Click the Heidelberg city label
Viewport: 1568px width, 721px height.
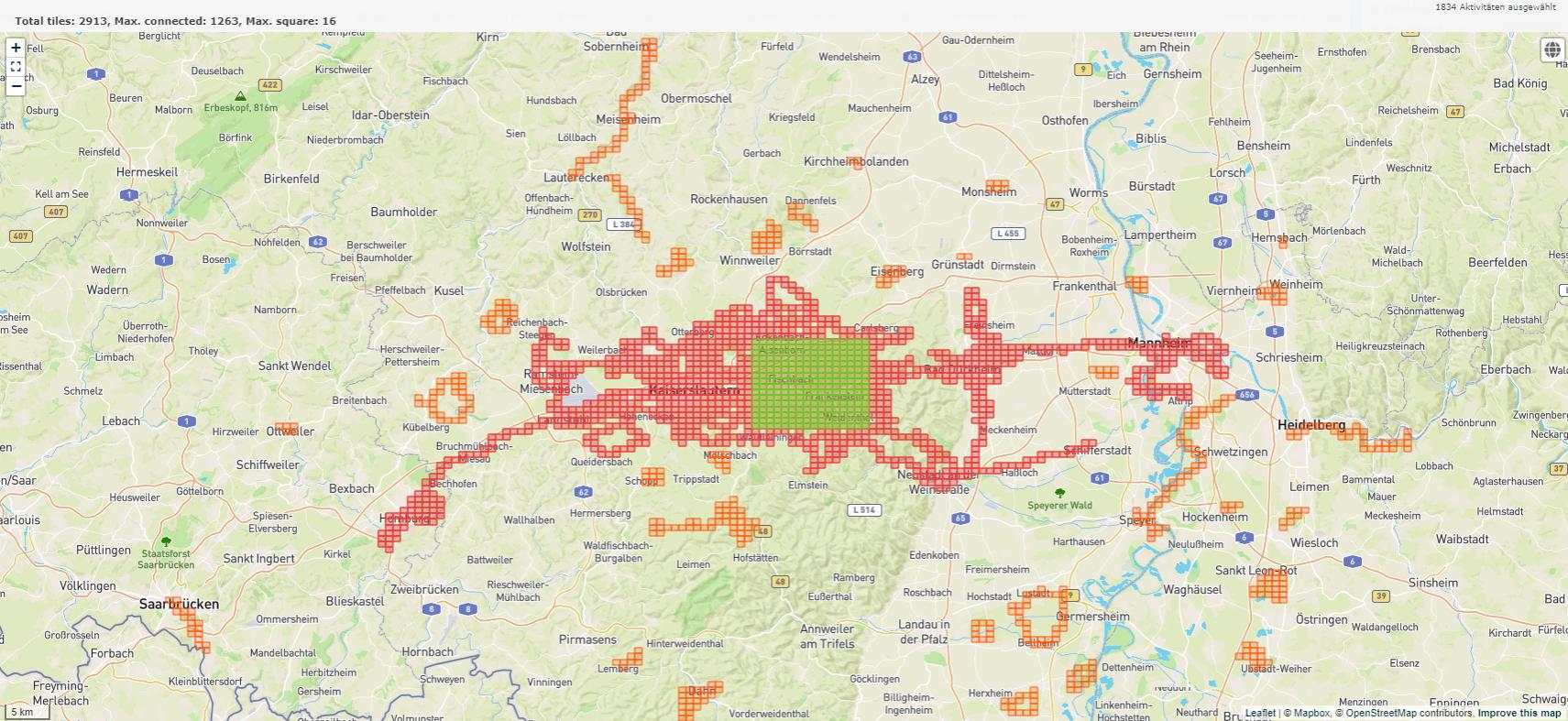(x=1311, y=425)
